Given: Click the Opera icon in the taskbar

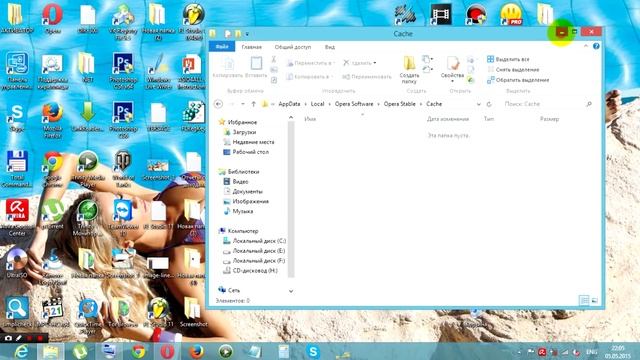Looking at the screenshot, I should (167, 351).
